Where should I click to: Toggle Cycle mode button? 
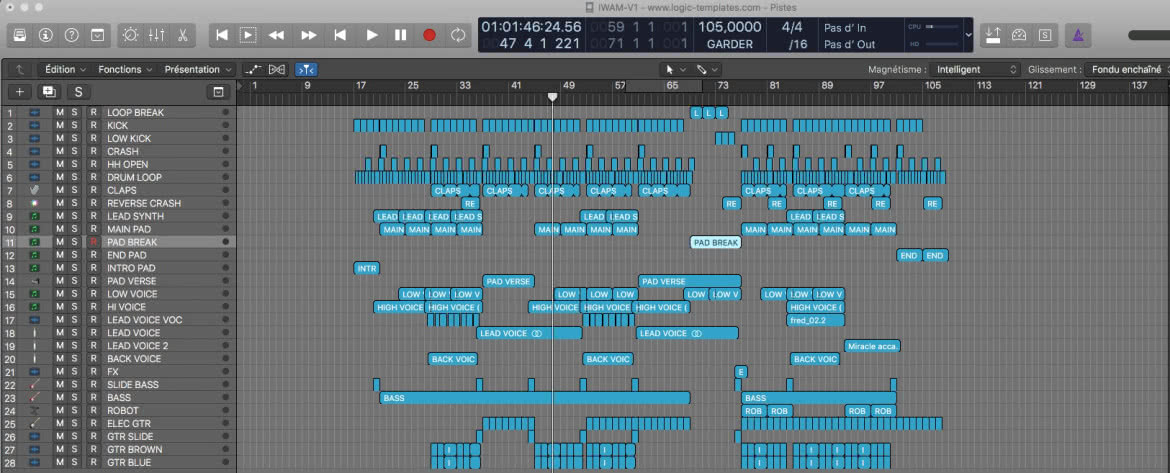pyautogui.click(x=457, y=35)
